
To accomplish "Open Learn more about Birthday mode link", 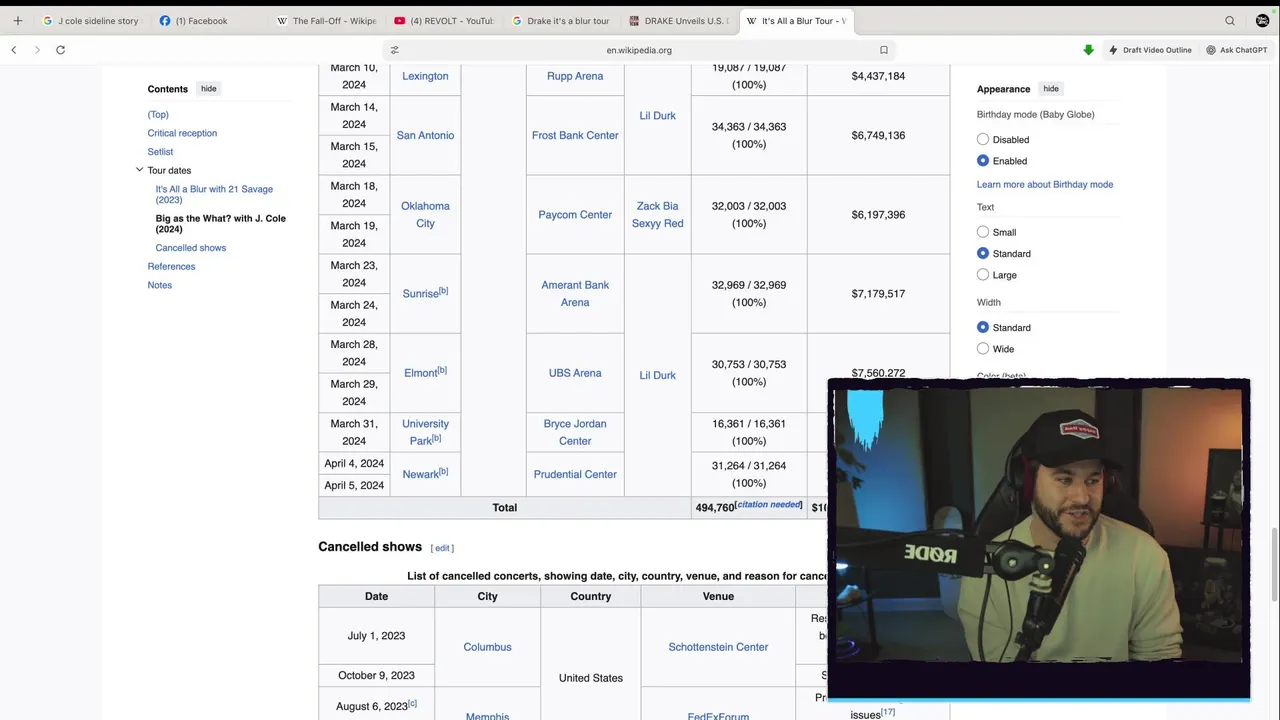I will pos(1045,185).
